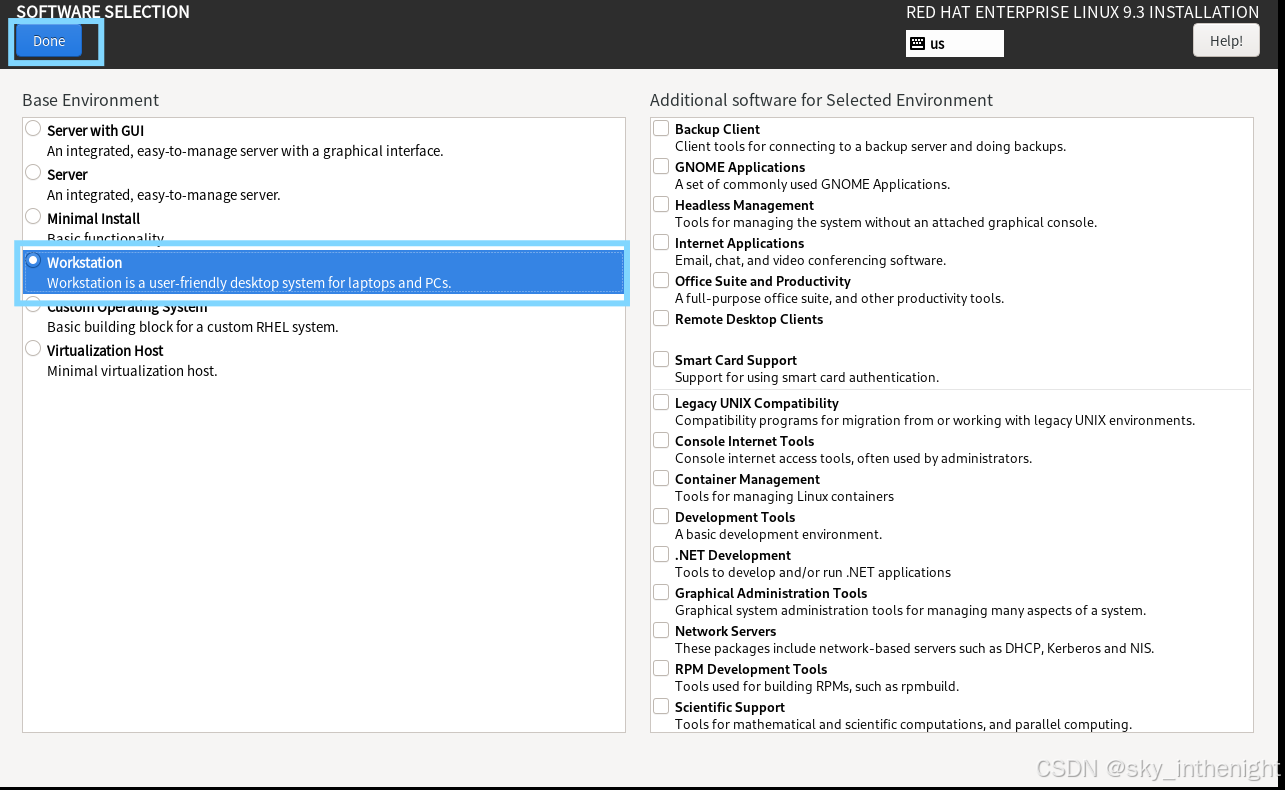
Task: Click 'Support for using smart card authentication.' text
Action: [807, 377]
